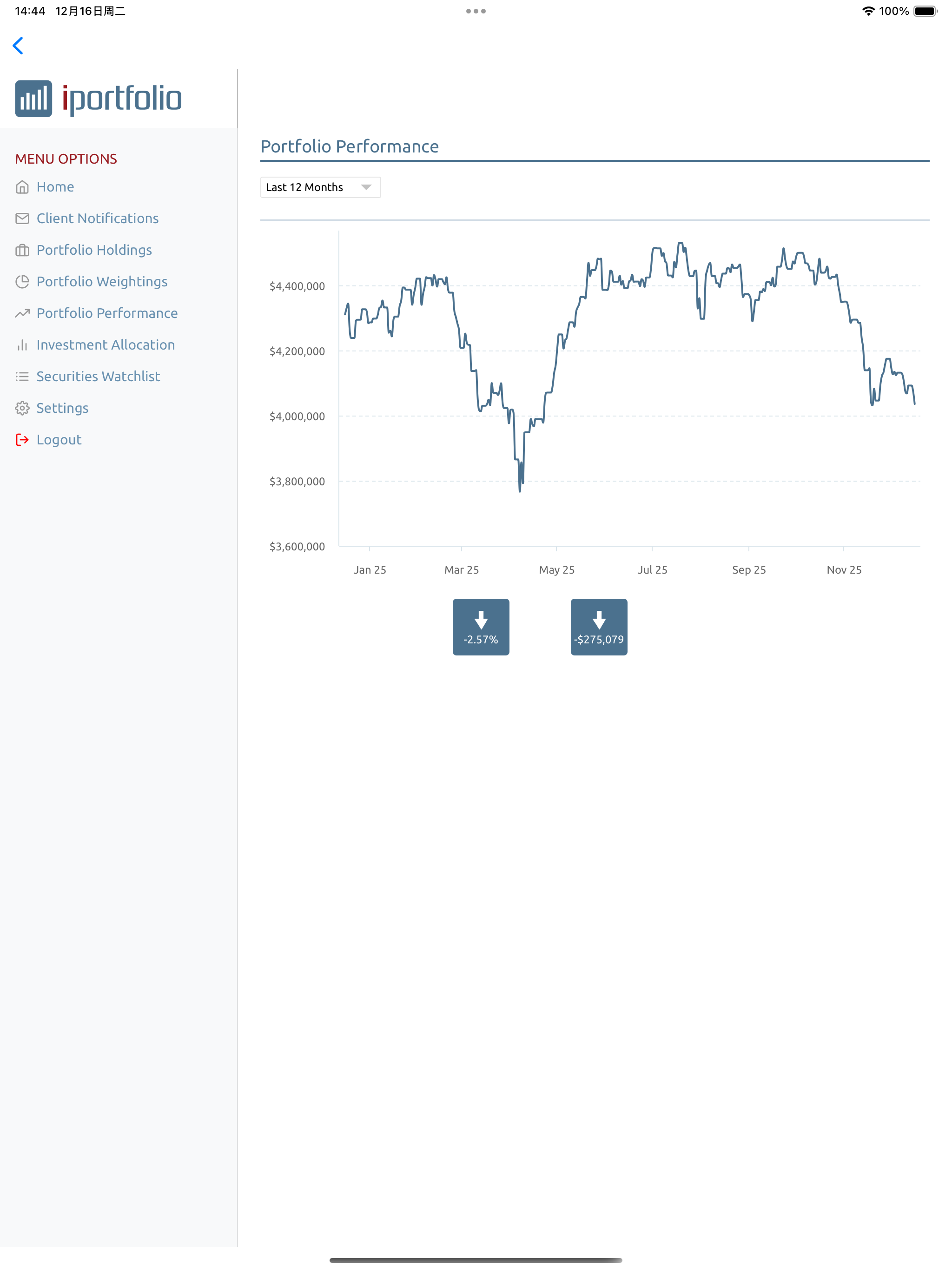The height and width of the screenshot is (1270, 952).
Task: Click down arrow in -$275,079 tile
Action: click(x=599, y=620)
